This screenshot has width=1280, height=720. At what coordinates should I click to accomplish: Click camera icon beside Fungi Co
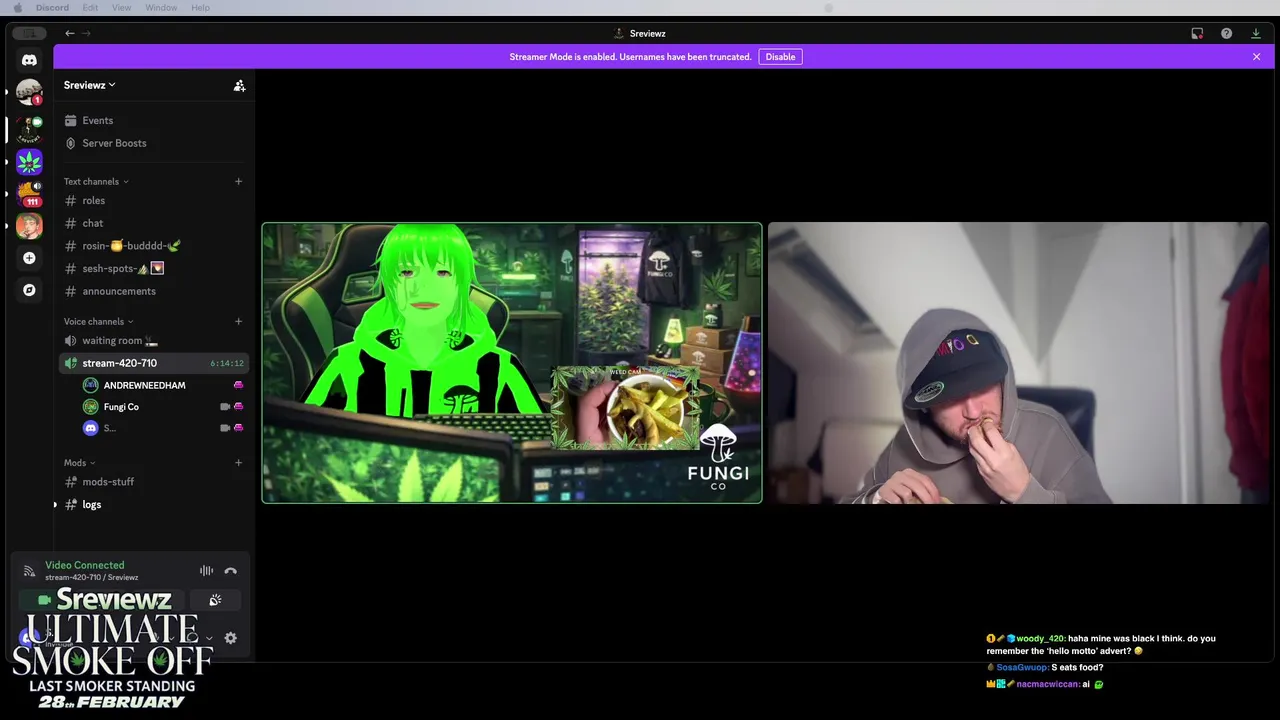pos(225,407)
